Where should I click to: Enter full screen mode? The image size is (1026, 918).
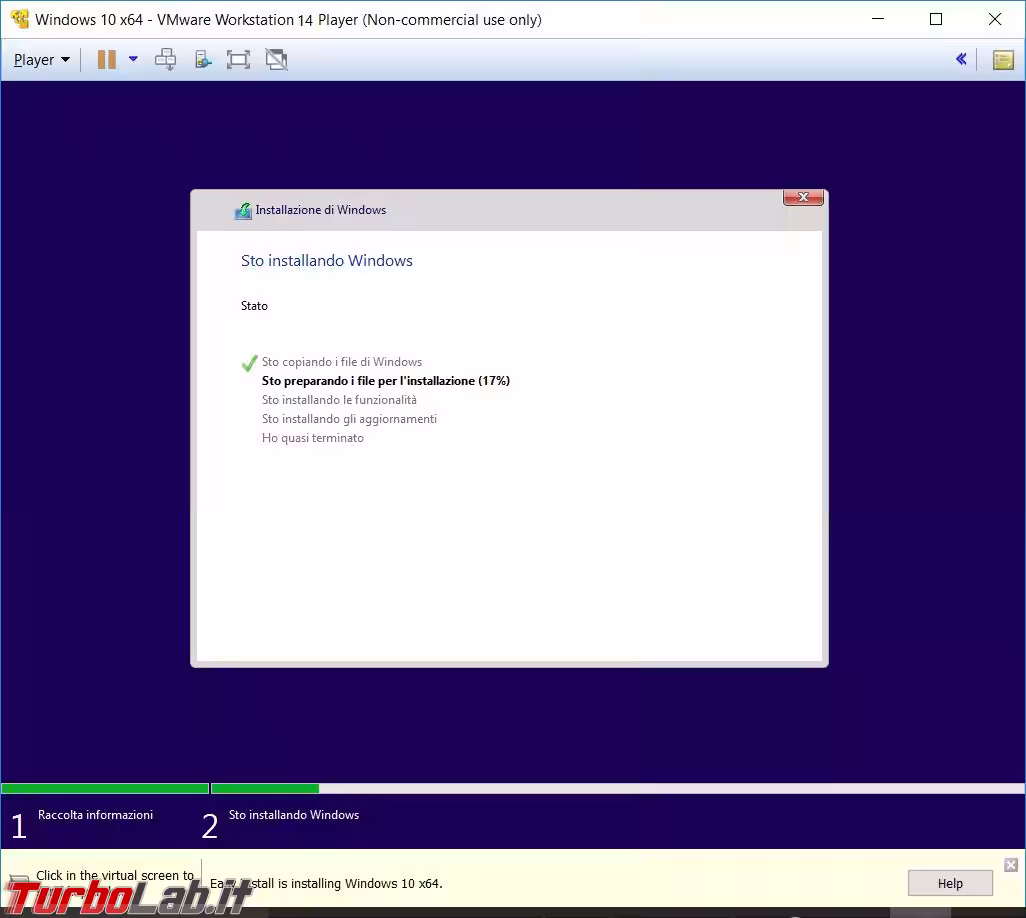click(238, 60)
